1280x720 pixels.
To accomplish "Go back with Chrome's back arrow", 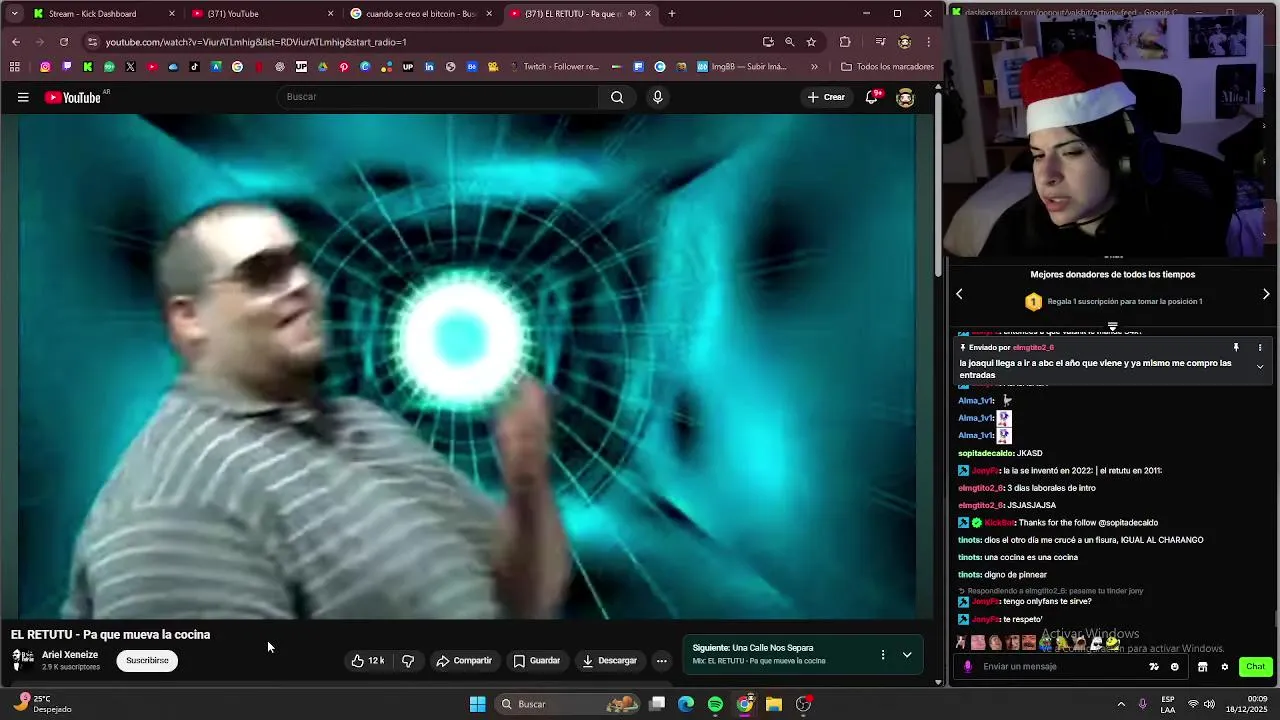I will pyautogui.click(x=16, y=42).
